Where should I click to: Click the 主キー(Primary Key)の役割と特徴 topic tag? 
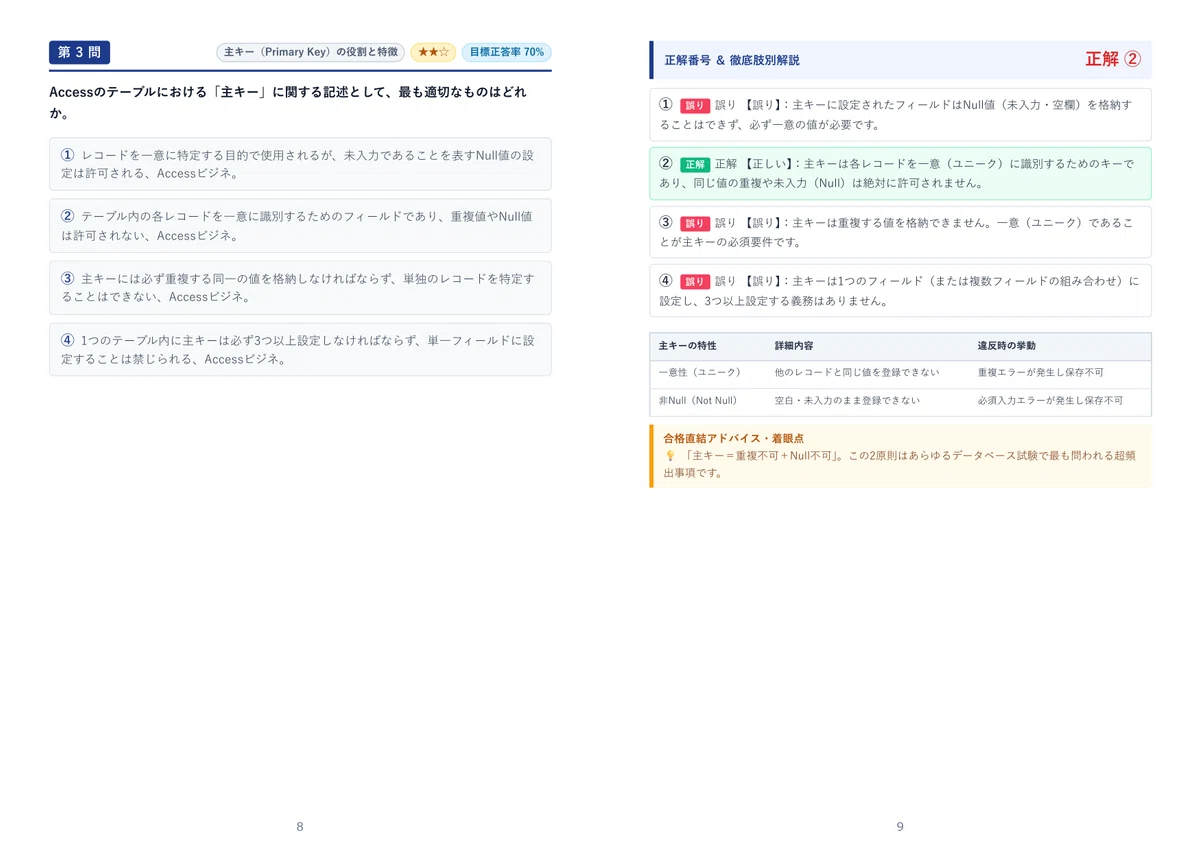point(310,52)
